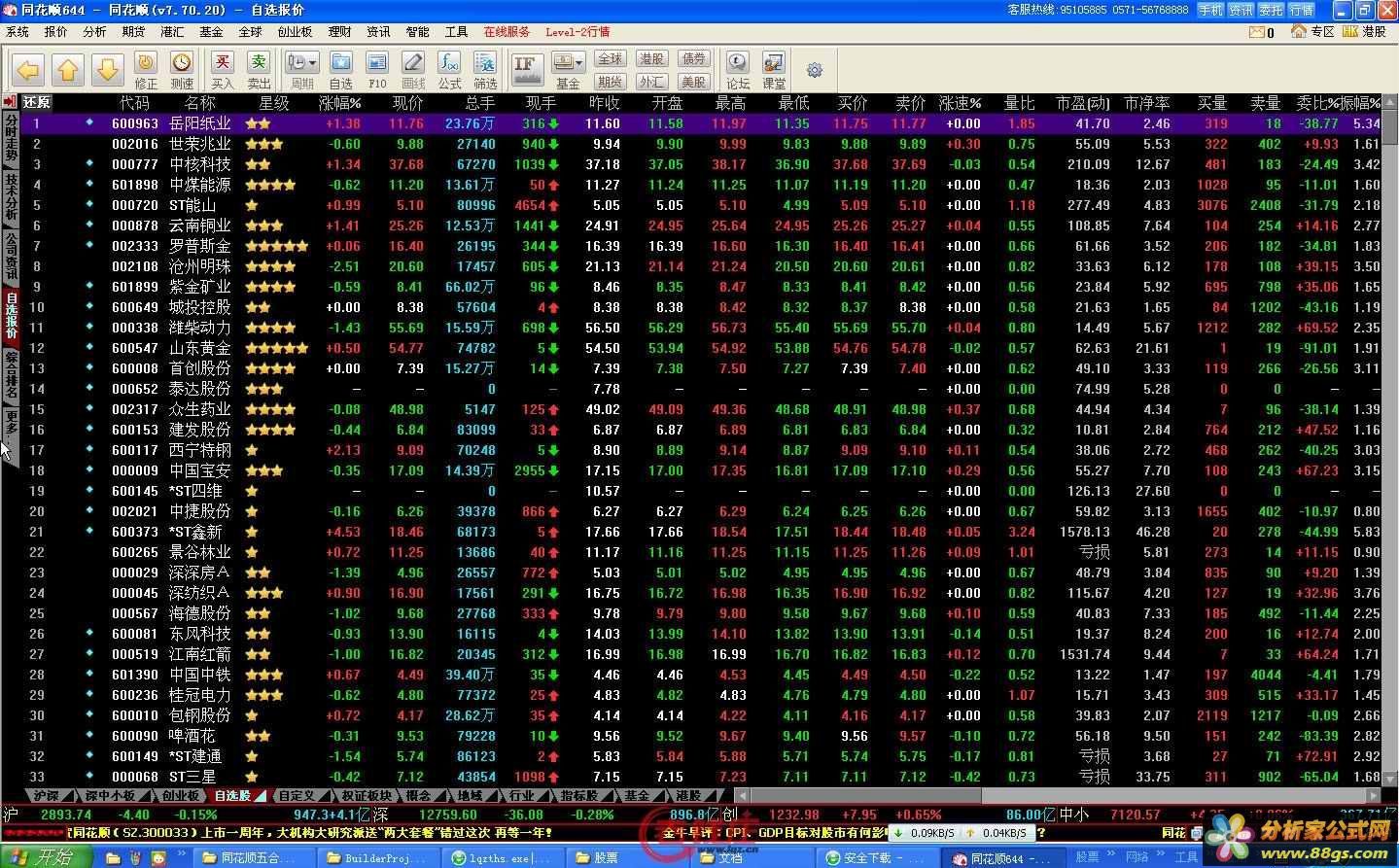This screenshot has width=1399, height=868.
Task: Expand the 概念 tab arrow
Action: click(x=439, y=796)
